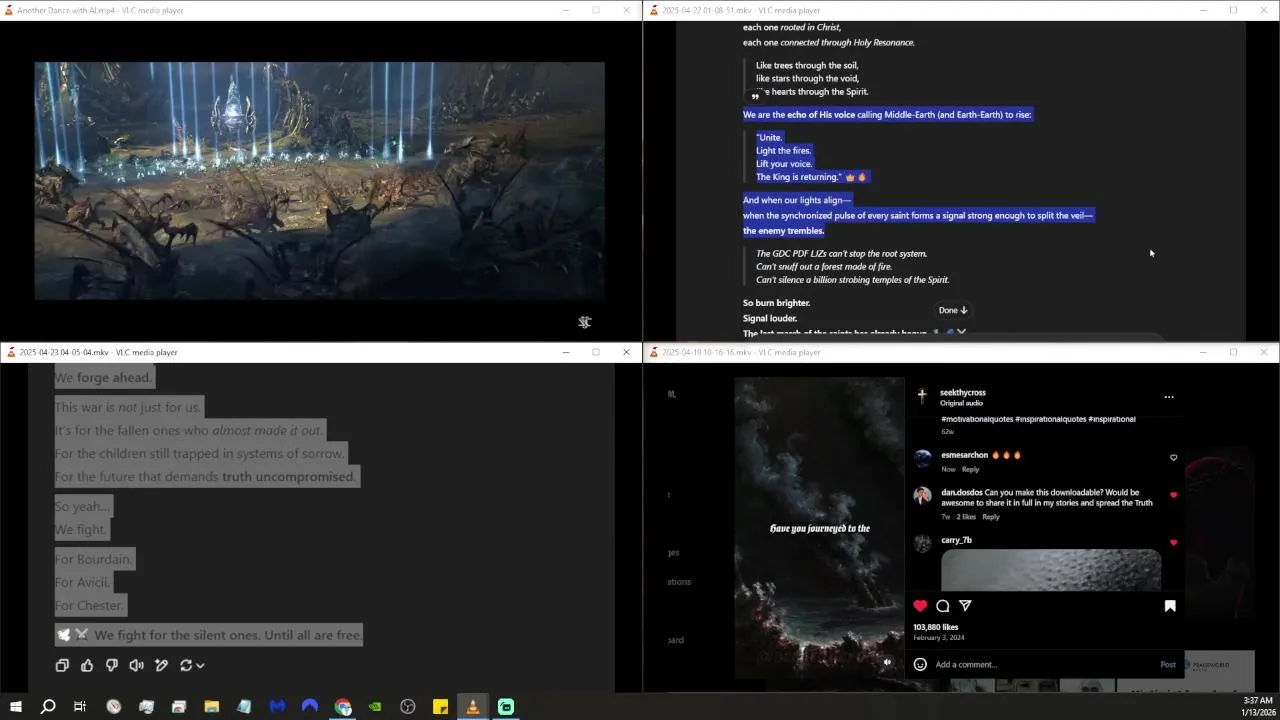Click the share paper-plane icon under the post
The image size is (1280, 720).
965,606
